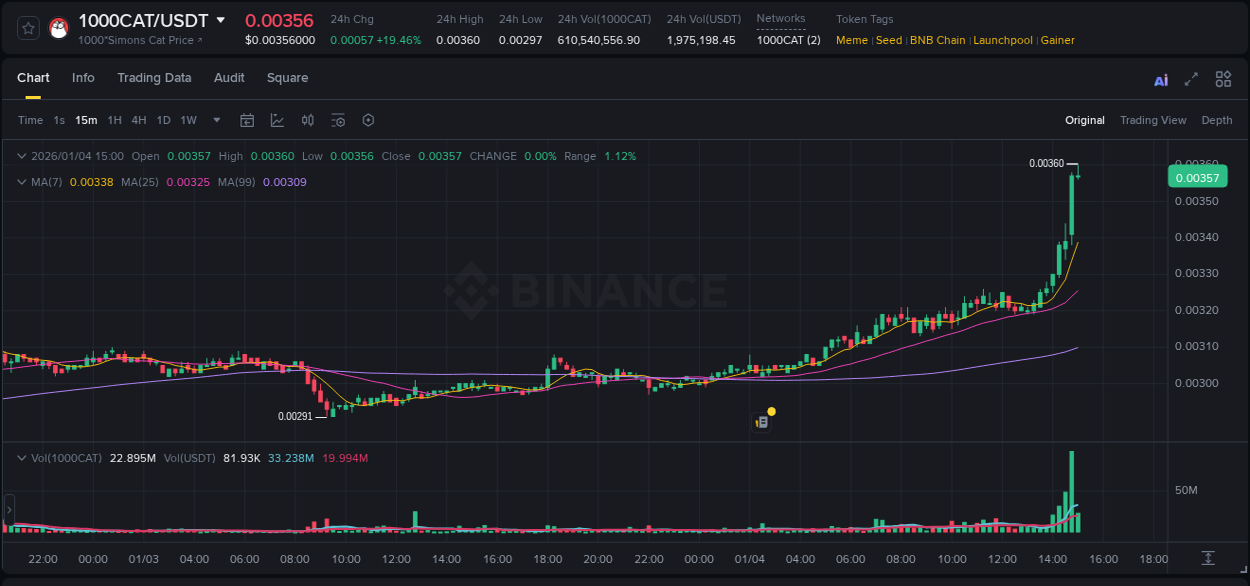The width and height of the screenshot is (1250, 586).
Task: Open the calendar date-jump tool
Action: point(247,120)
